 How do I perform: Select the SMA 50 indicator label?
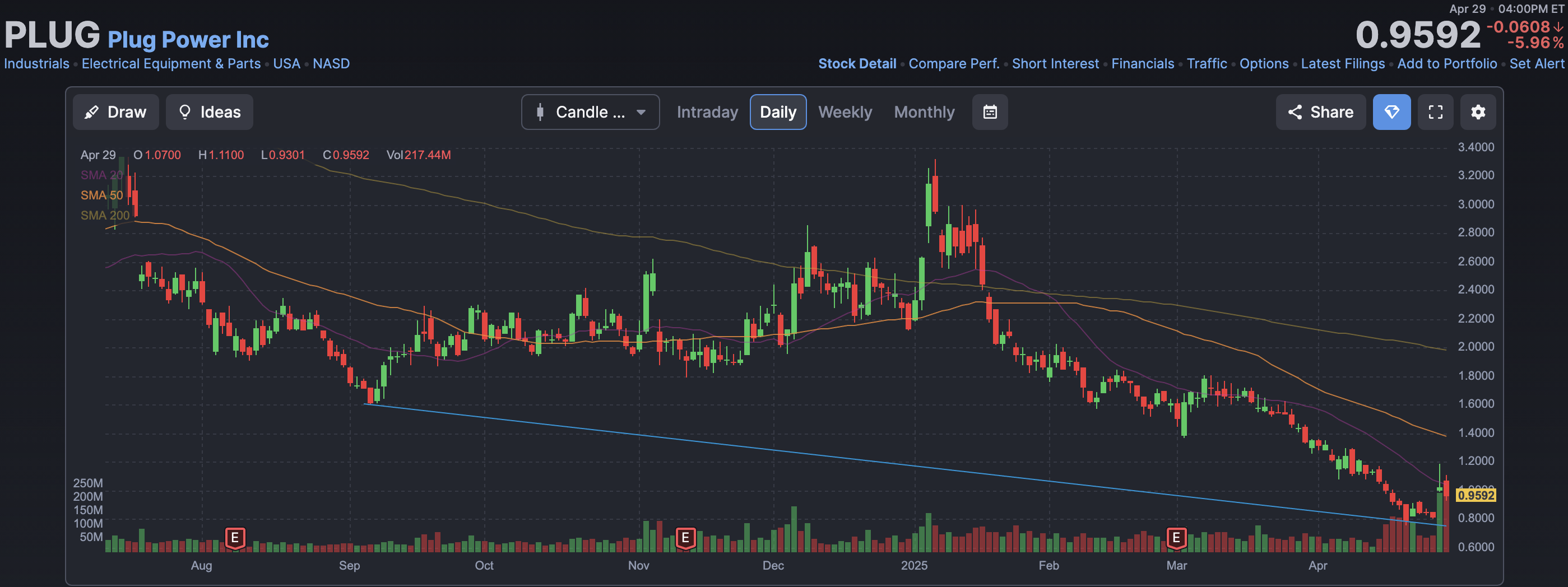101,195
